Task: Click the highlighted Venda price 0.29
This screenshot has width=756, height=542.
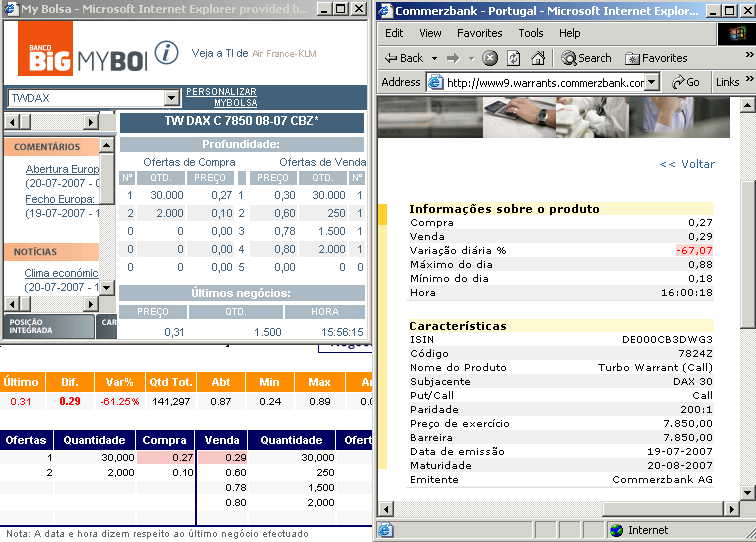Action: [222, 458]
